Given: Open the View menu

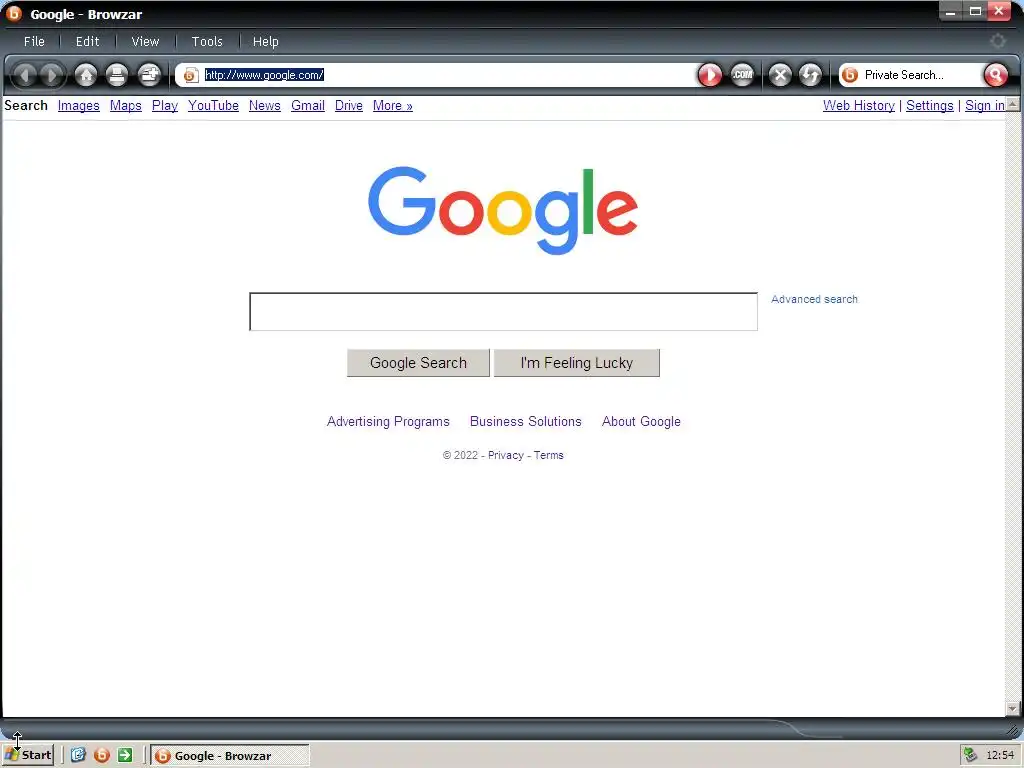Looking at the screenshot, I should [x=145, y=41].
